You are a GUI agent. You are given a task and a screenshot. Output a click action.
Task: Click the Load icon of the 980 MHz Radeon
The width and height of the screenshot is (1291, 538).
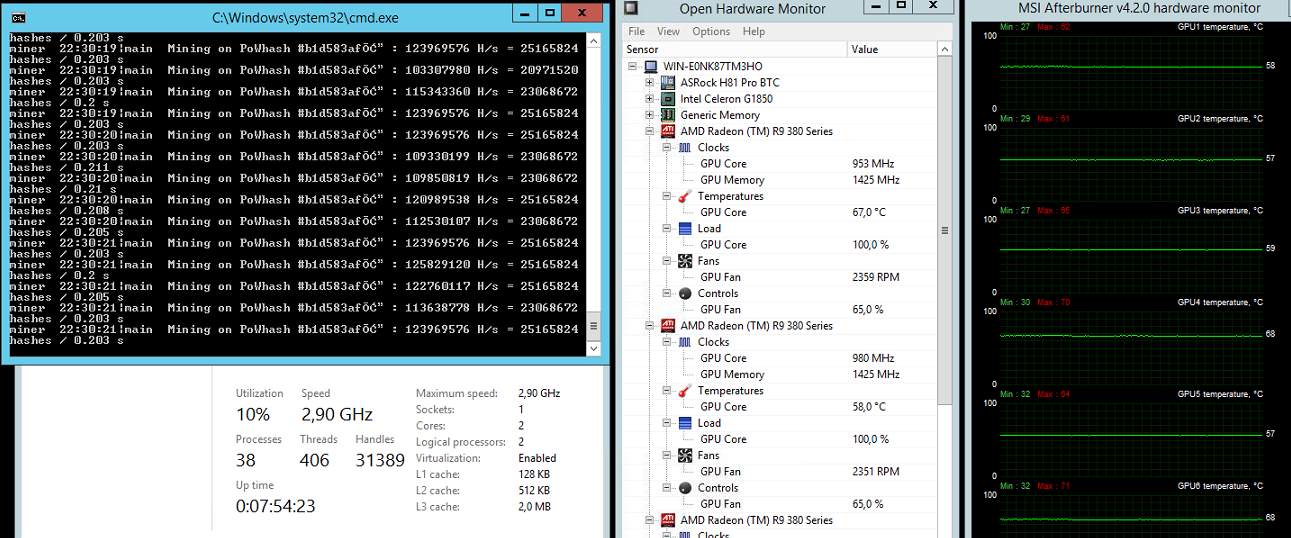[685, 423]
